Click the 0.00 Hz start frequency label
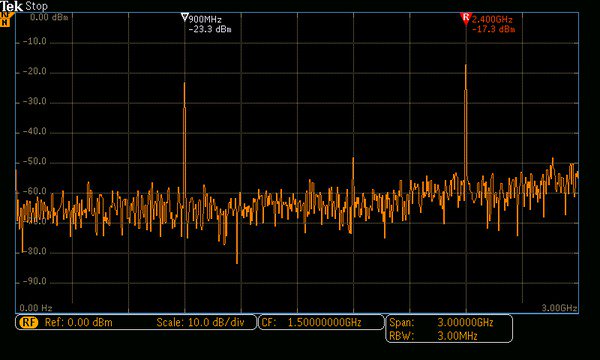This screenshot has height=360, width=600. pyautogui.click(x=36, y=308)
